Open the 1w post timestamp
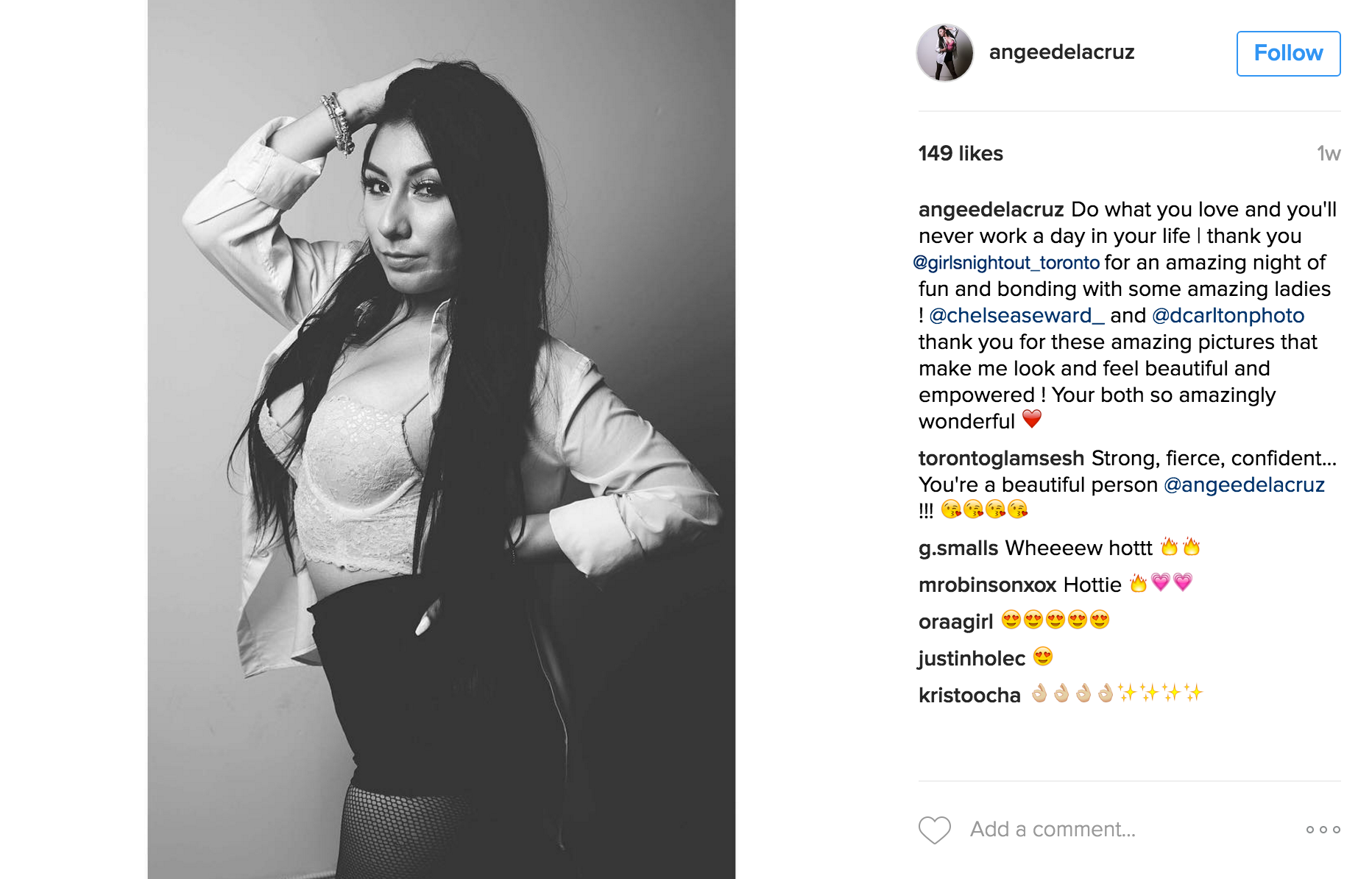1372x879 pixels. (1329, 153)
